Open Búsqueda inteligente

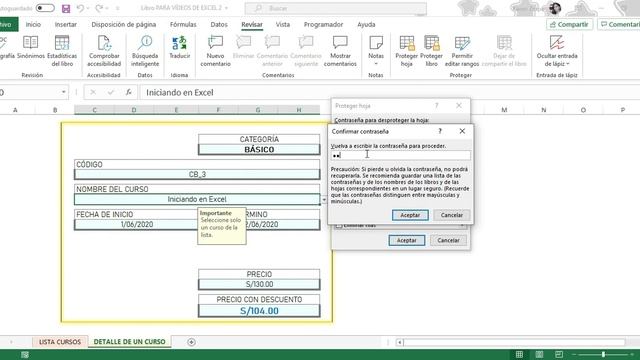pos(145,51)
